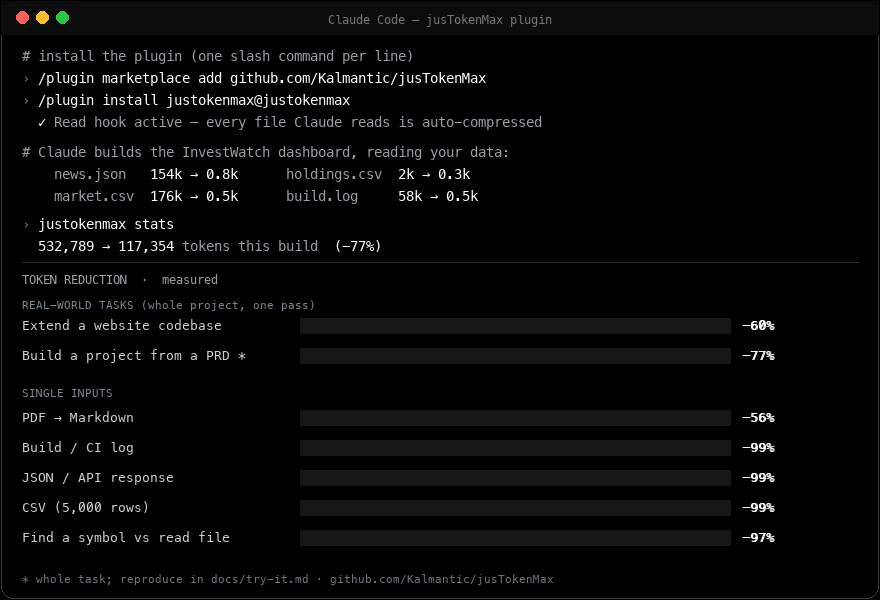The image size is (880, 600).
Task: Click the 'Extend a website codebase' label
Action: point(122,326)
